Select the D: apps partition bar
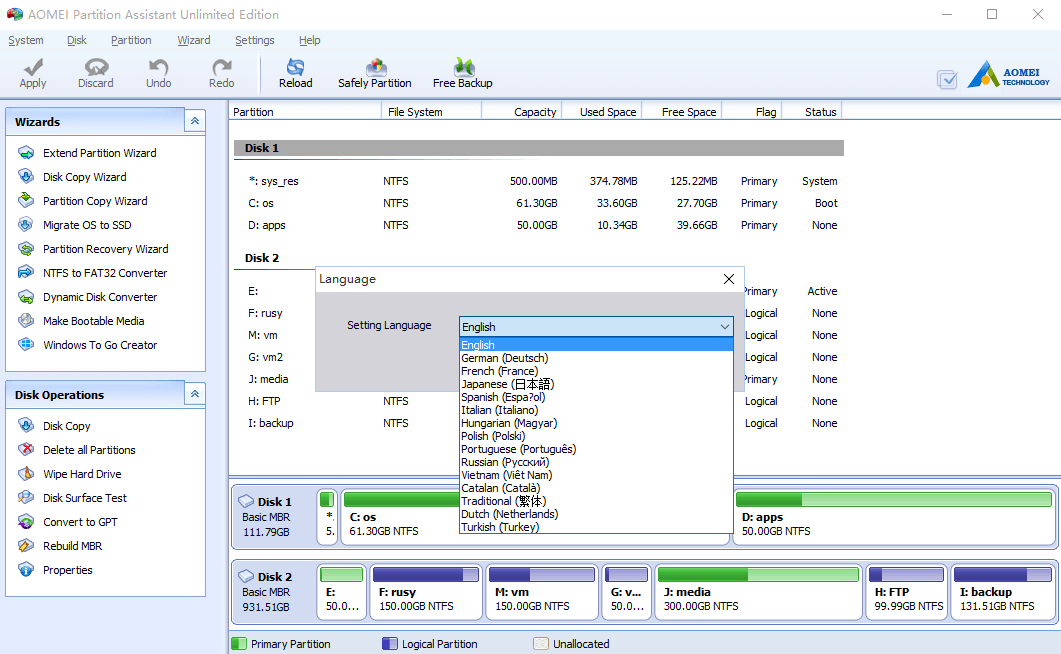Screen dimensions: 1061x654 (894, 517)
